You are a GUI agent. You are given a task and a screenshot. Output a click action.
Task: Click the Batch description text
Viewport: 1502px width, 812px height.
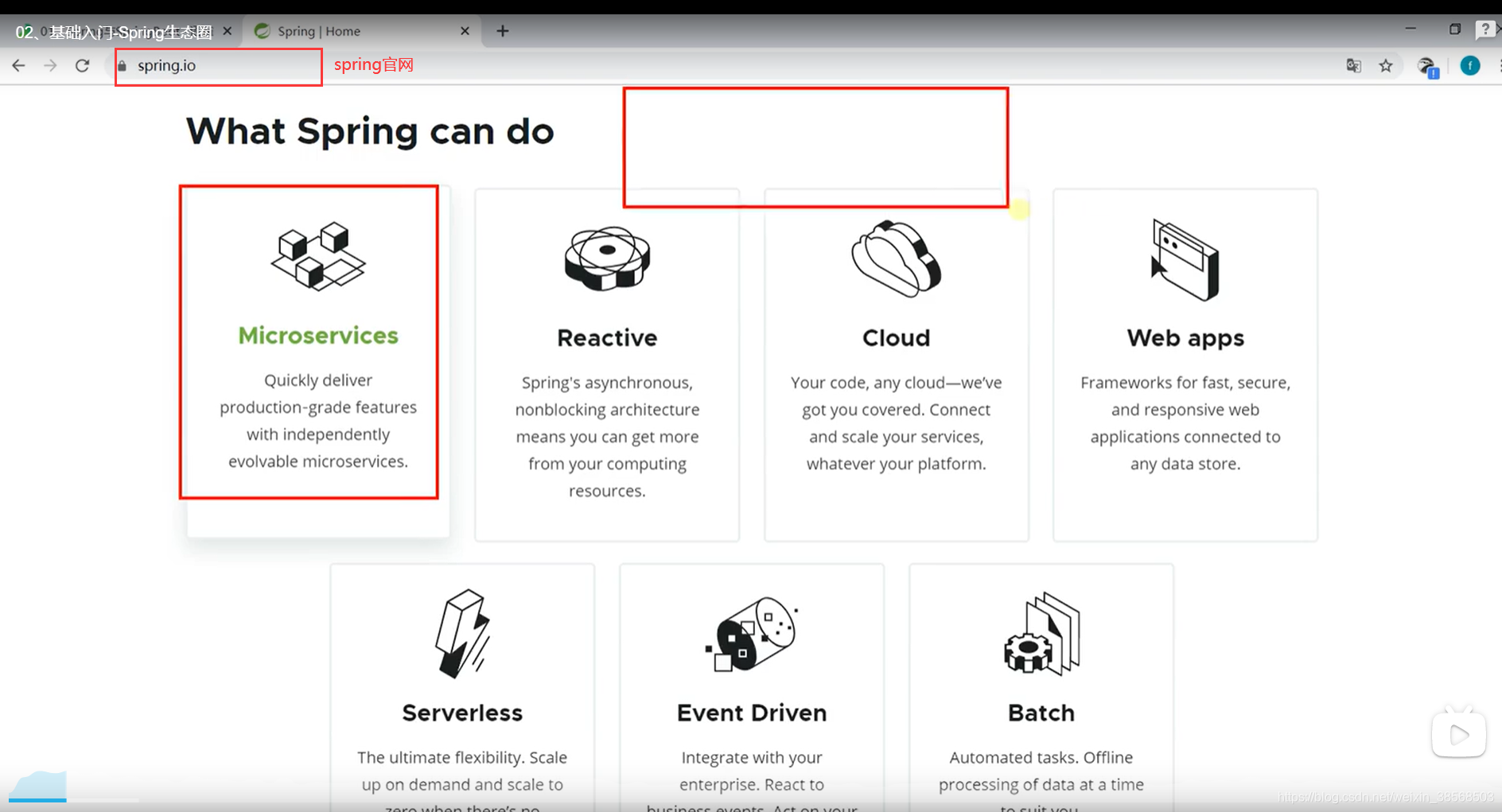coord(1041,780)
